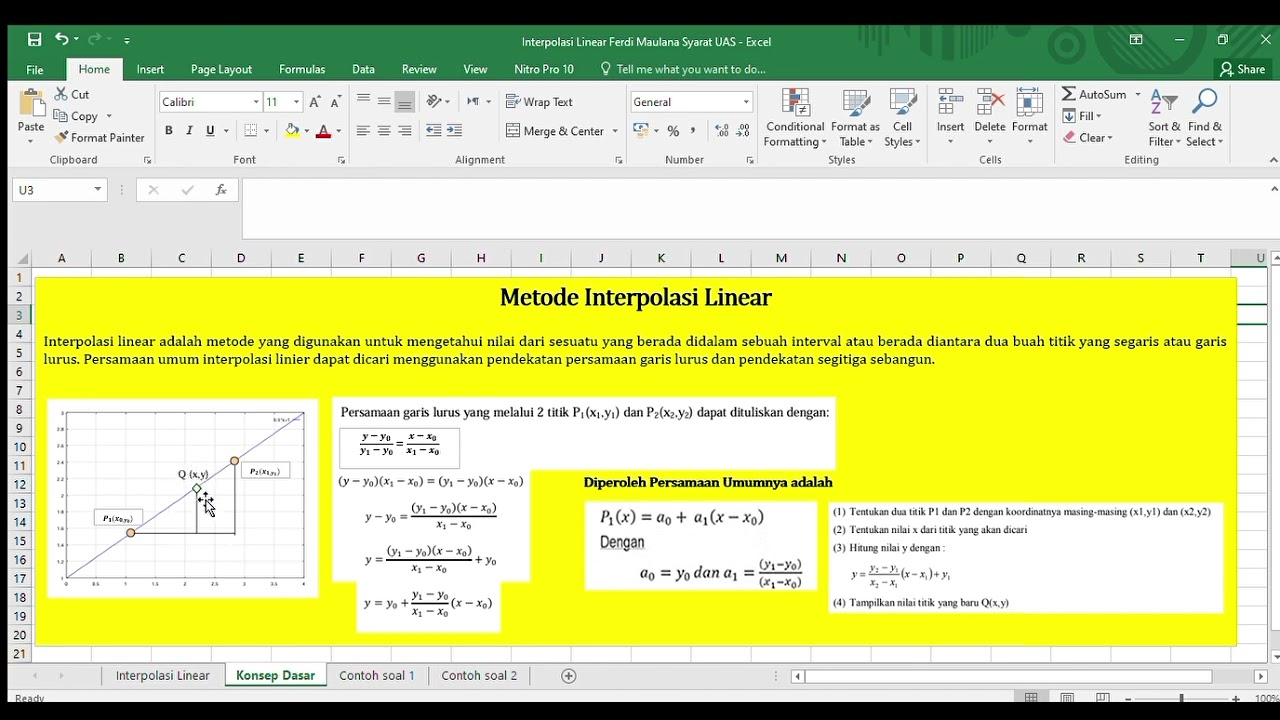Click the Name Box showing U3
Screen dimensions: 1280x720
coord(59,190)
